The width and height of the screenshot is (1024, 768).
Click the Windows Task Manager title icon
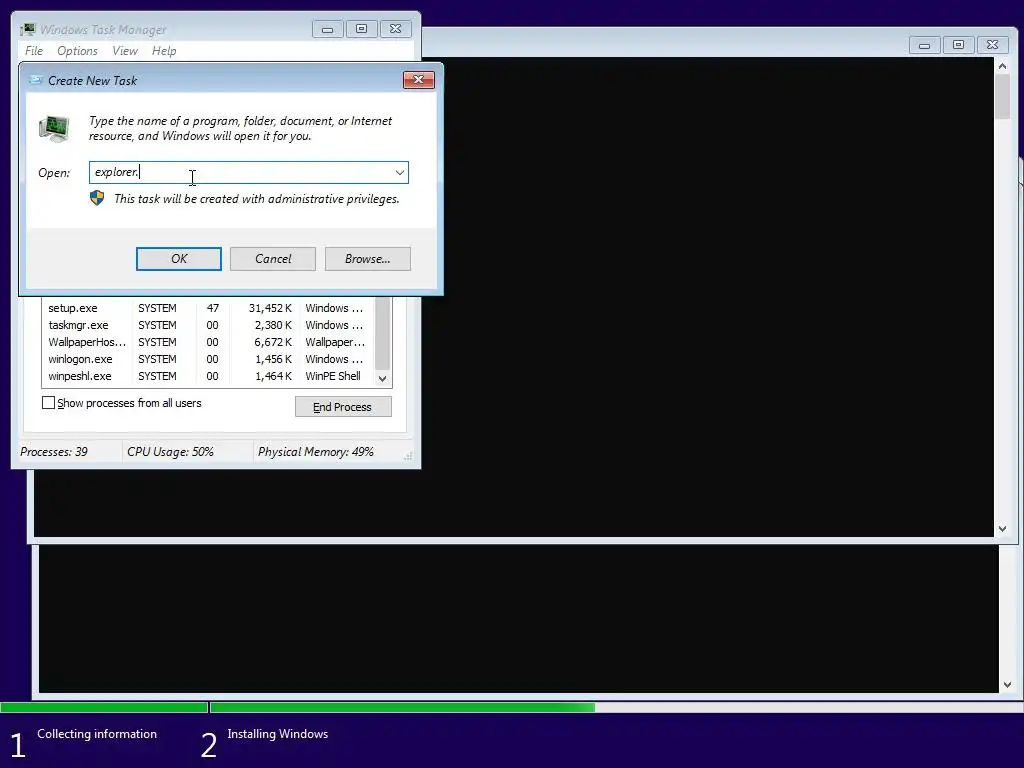(27, 29)
